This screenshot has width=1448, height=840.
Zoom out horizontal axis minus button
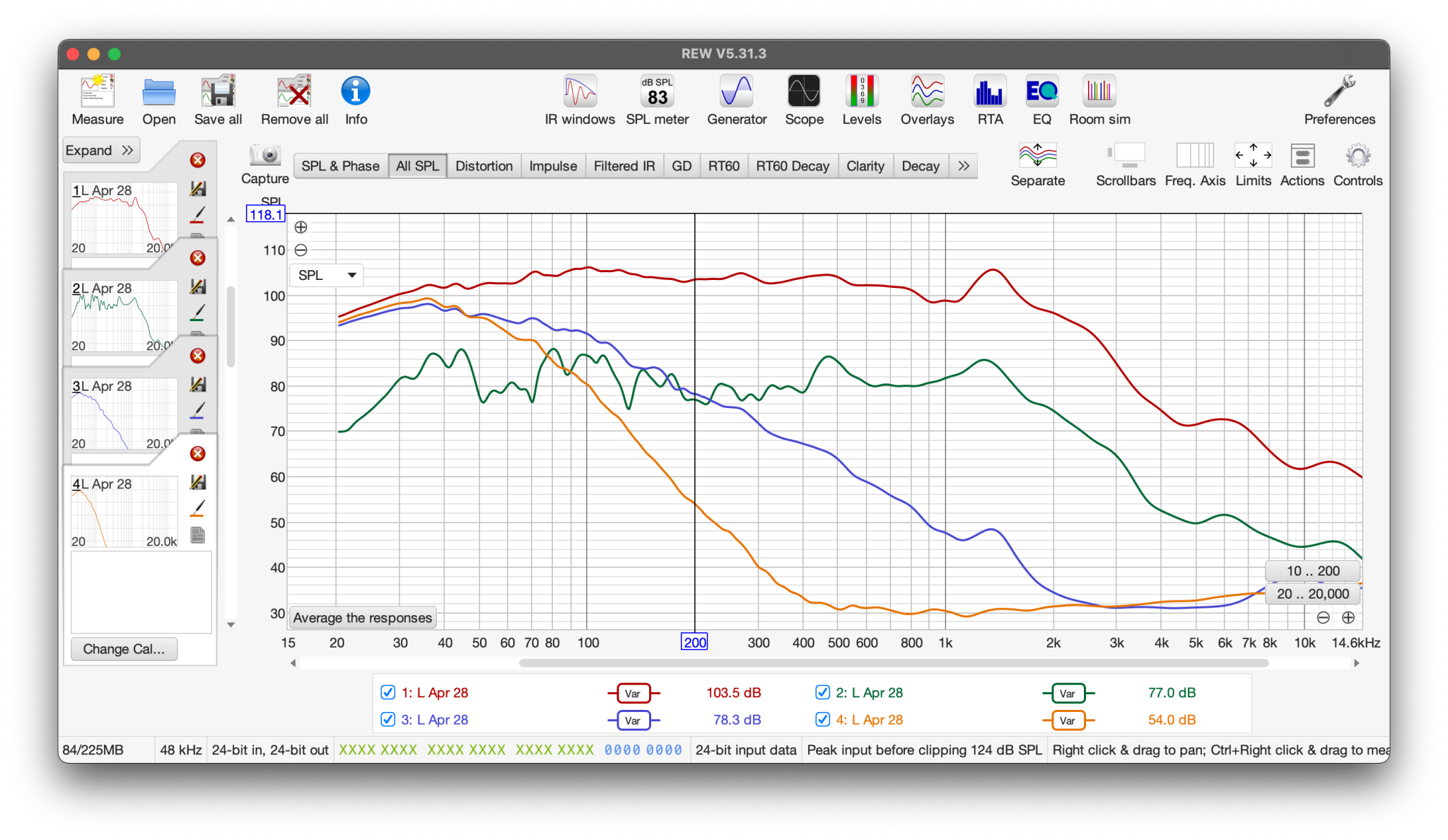coord(1323,617)
